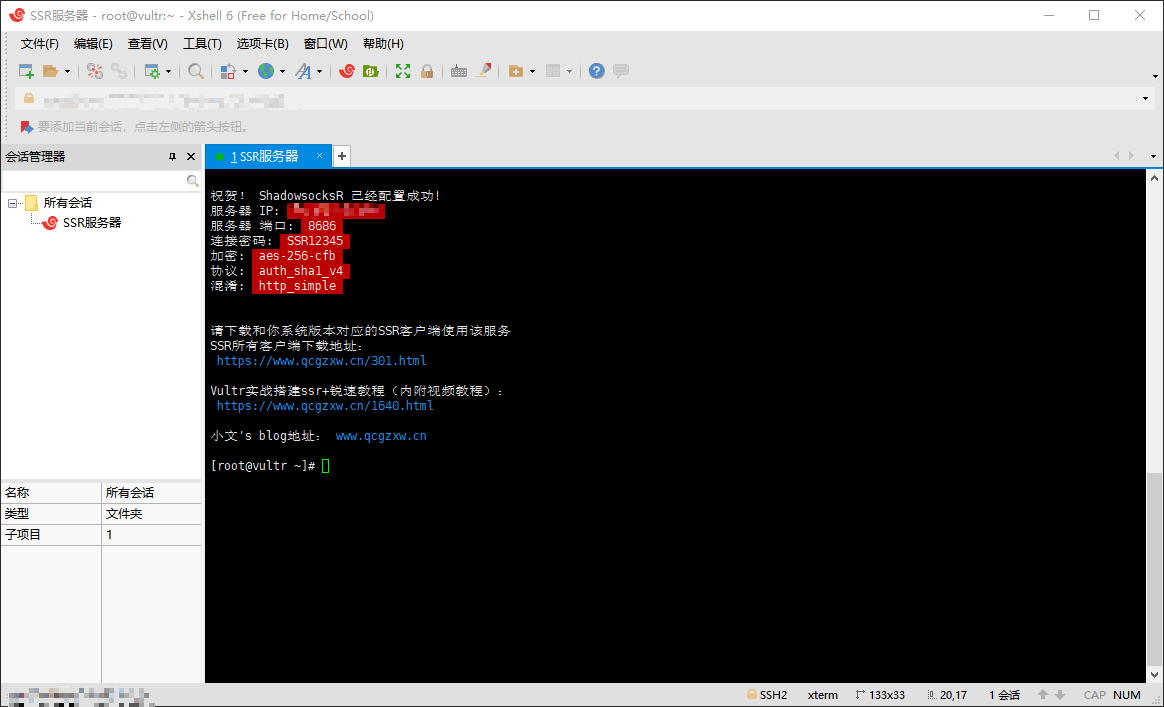
Task: Open the 文件(F) menu
Action: pyautogui.click(x=40, y=44)
